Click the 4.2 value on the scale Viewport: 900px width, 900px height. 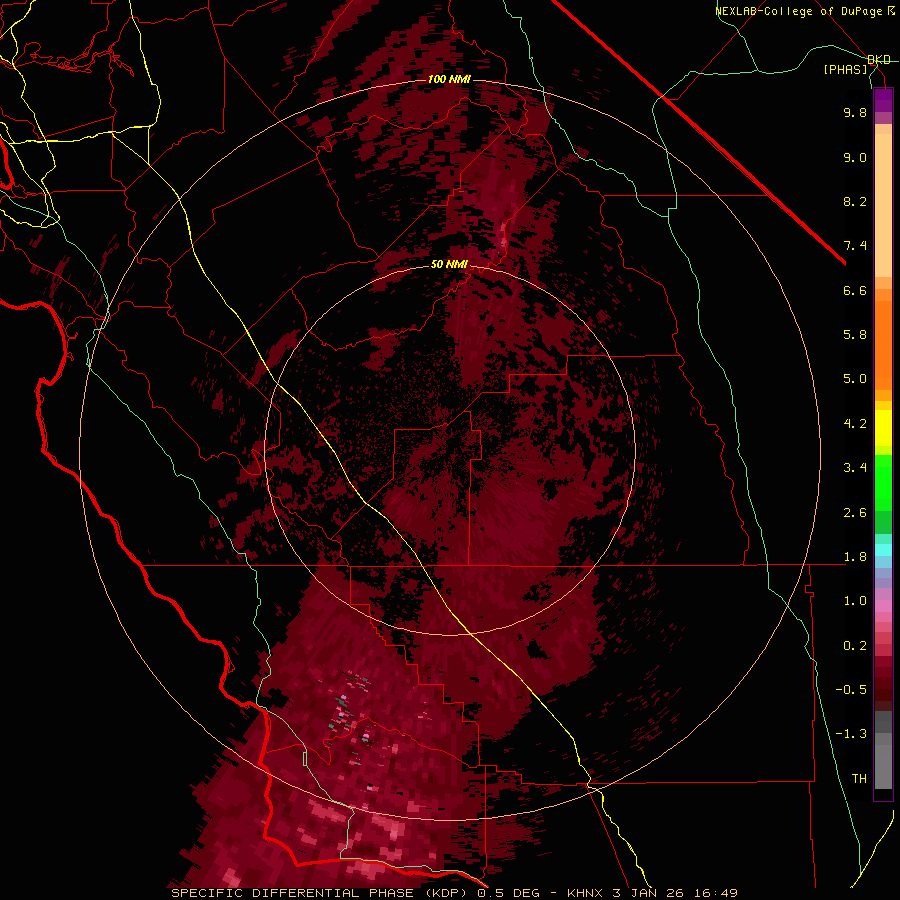855,424
